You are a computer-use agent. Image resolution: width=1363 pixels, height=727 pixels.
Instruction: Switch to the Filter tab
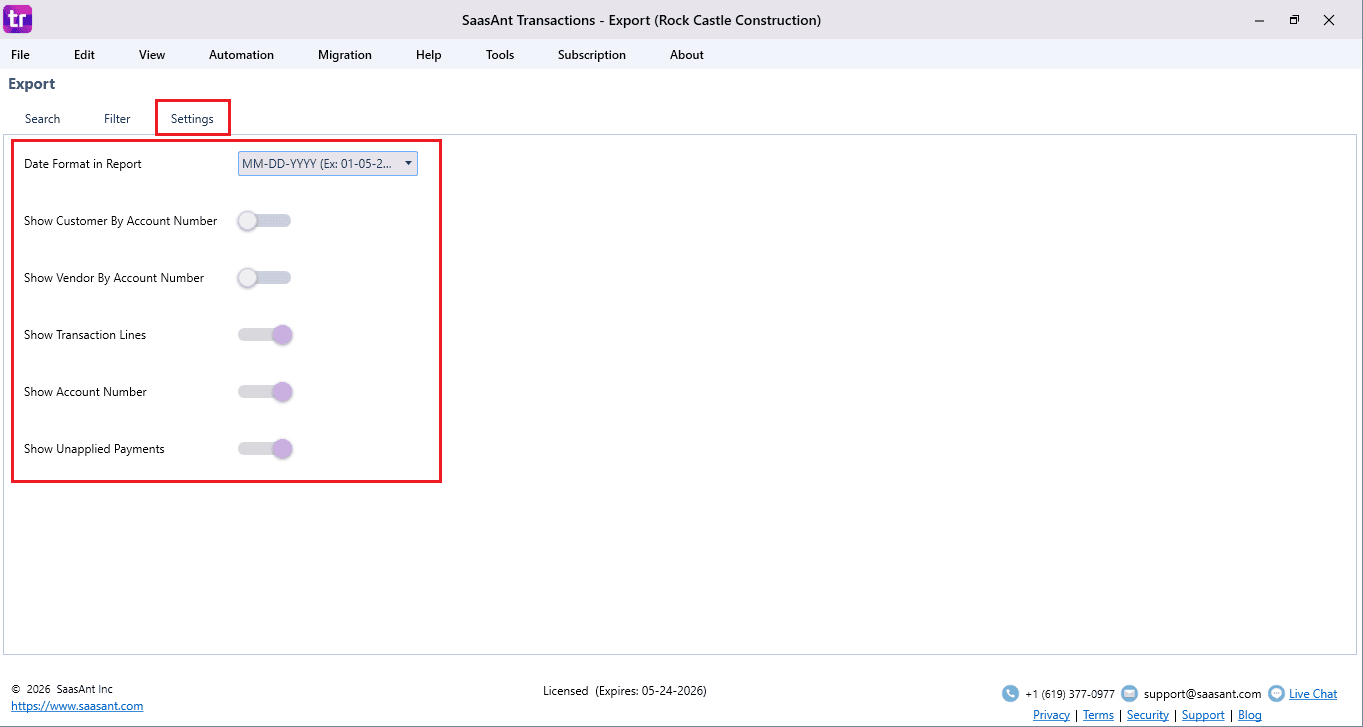[116, 118]
